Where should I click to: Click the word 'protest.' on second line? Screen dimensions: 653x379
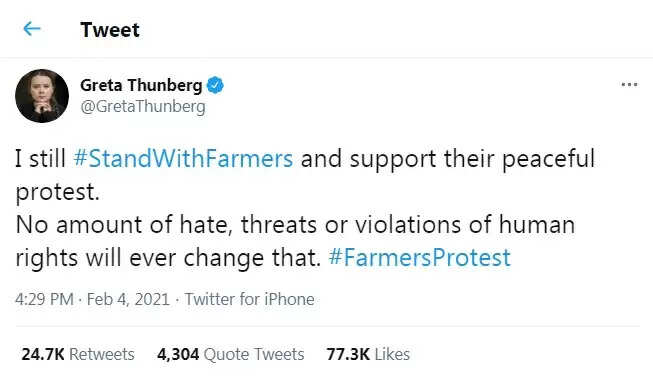tap(57, 192)
